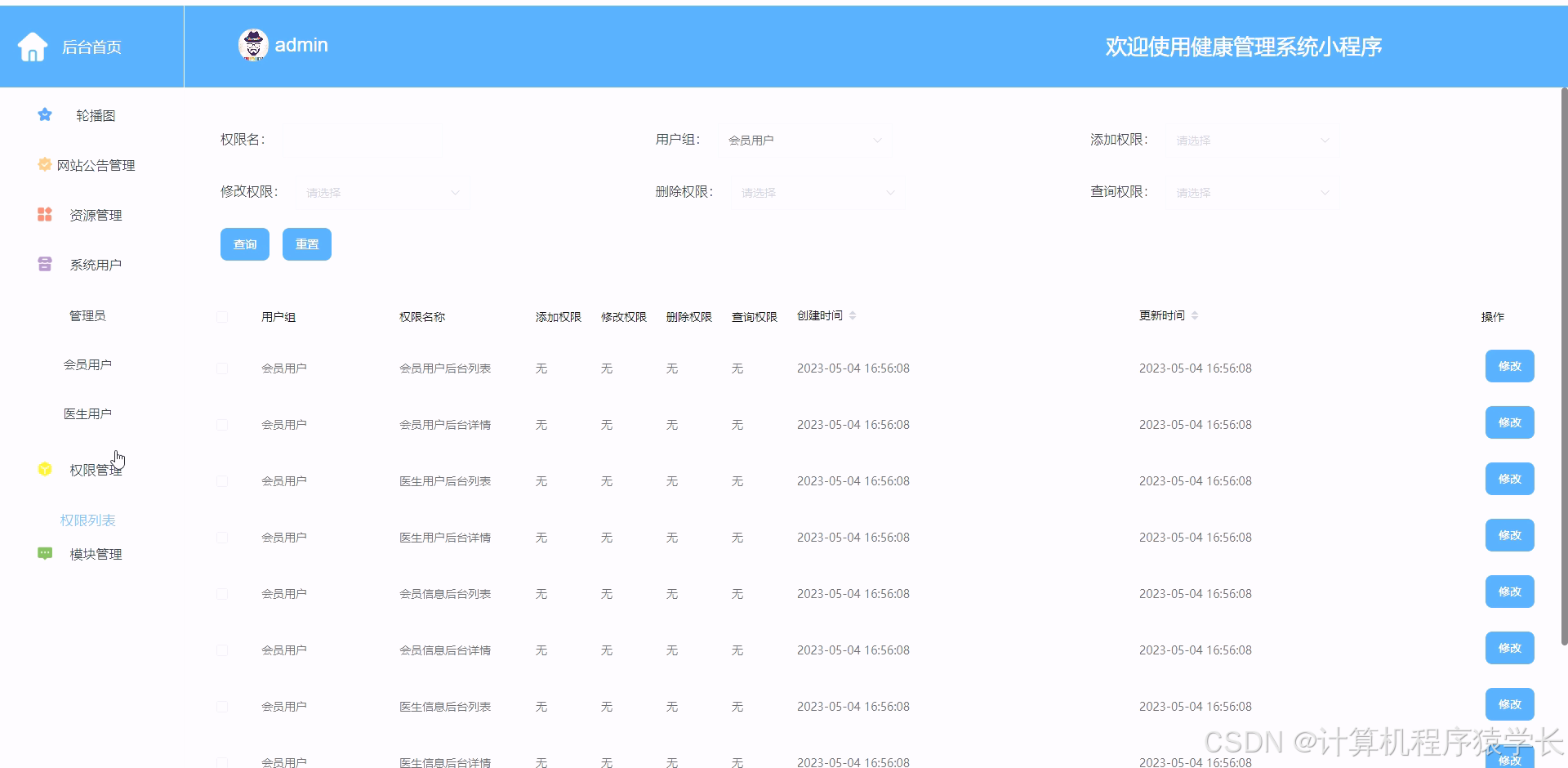Check the row for 医生用户后台列表

pyautogui.click(x=222, y=481)
